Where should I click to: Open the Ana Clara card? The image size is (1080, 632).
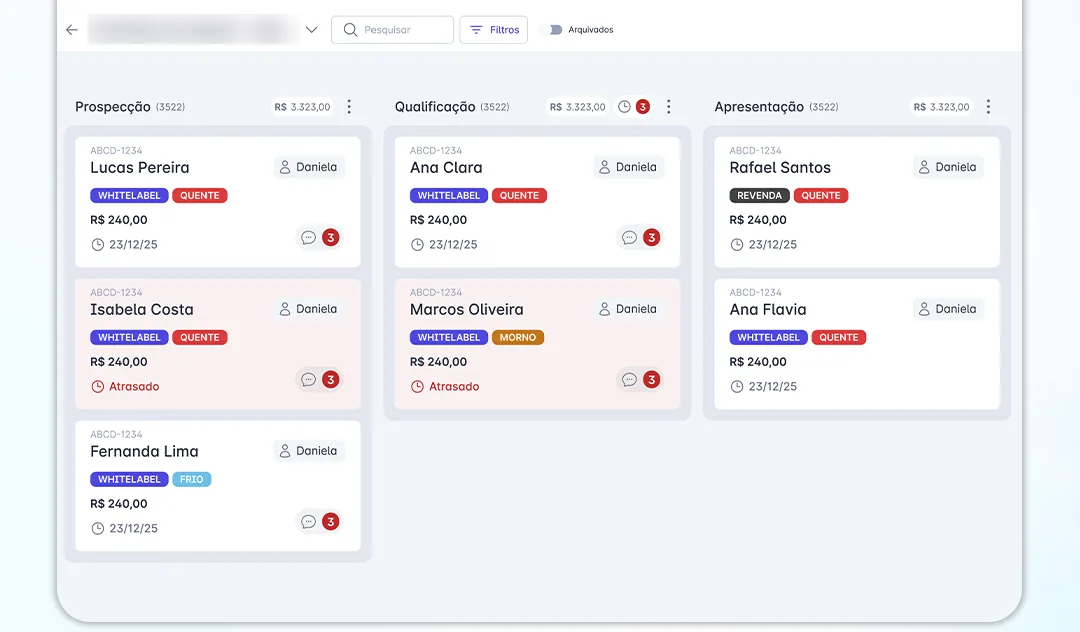(x=537, y=202)
